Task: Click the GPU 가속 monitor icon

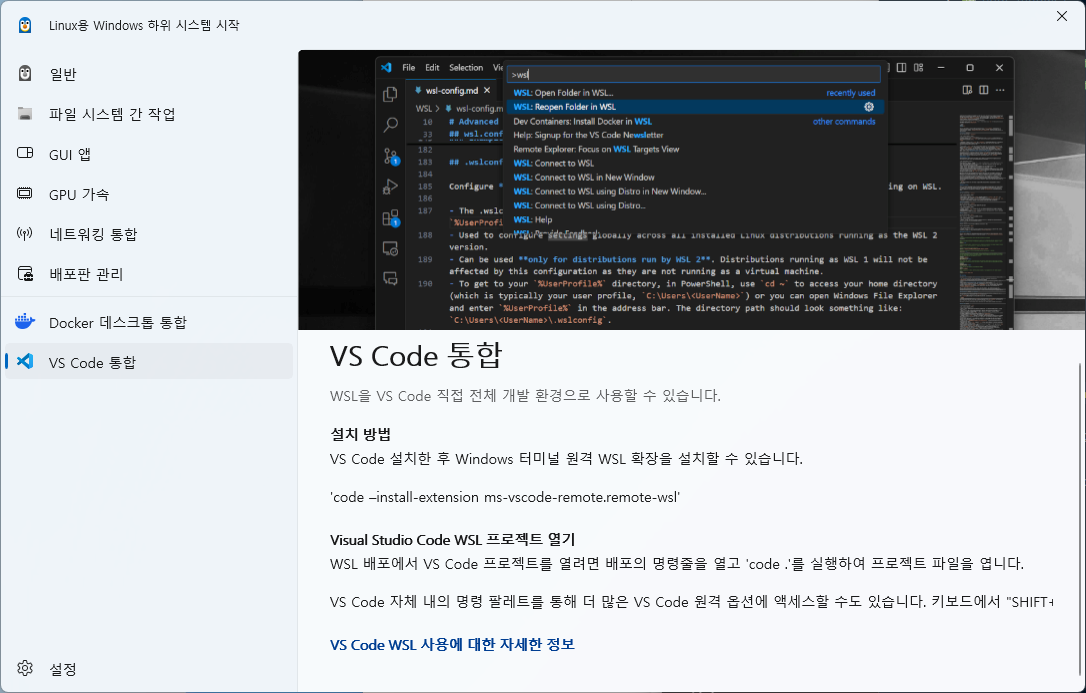Action: coord(26,194)
